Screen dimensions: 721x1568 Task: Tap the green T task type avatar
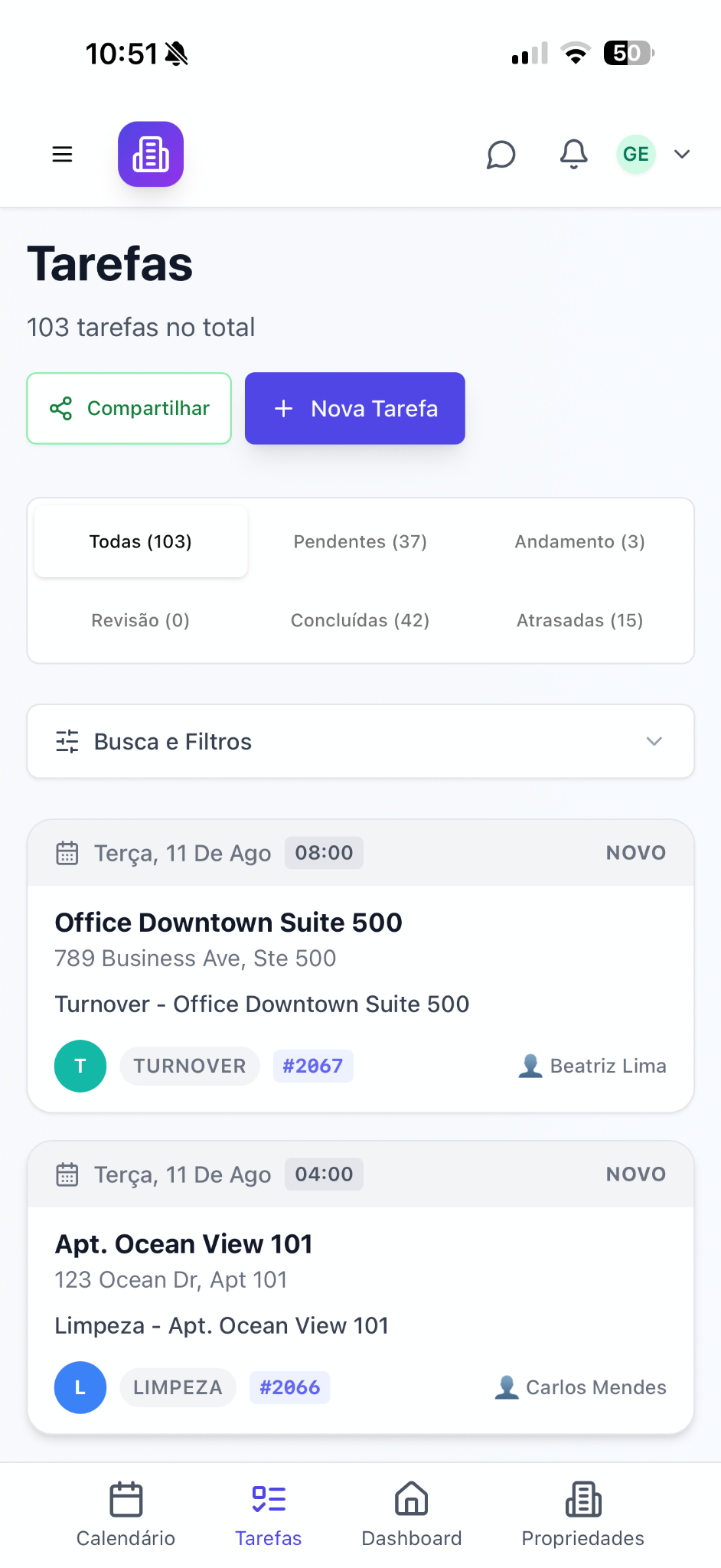coord(80,1066)
